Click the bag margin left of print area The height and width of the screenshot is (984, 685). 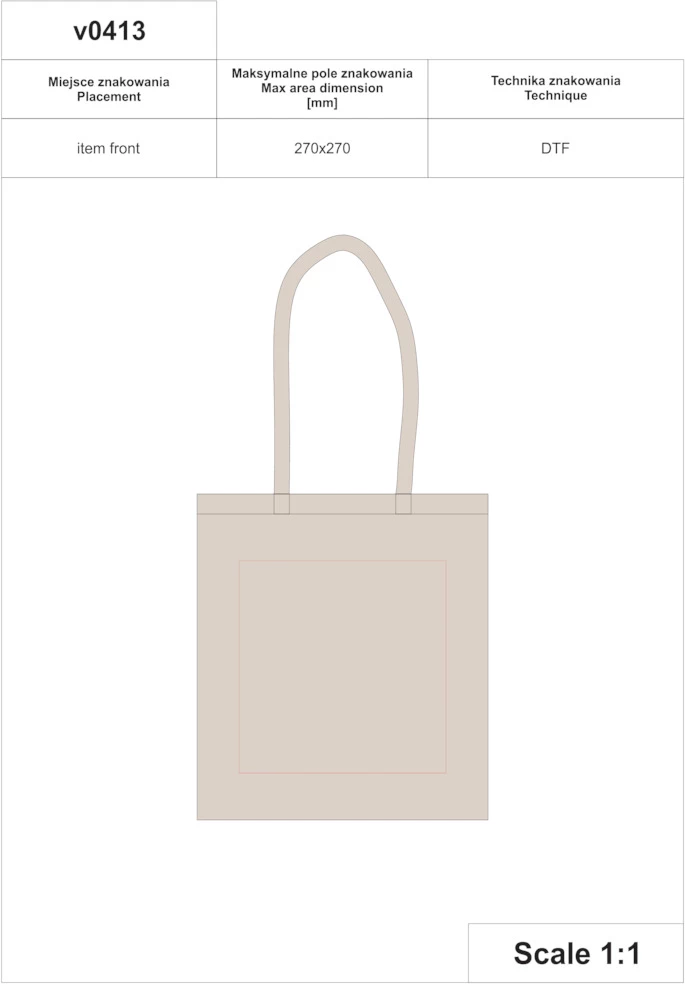(218, 666)
